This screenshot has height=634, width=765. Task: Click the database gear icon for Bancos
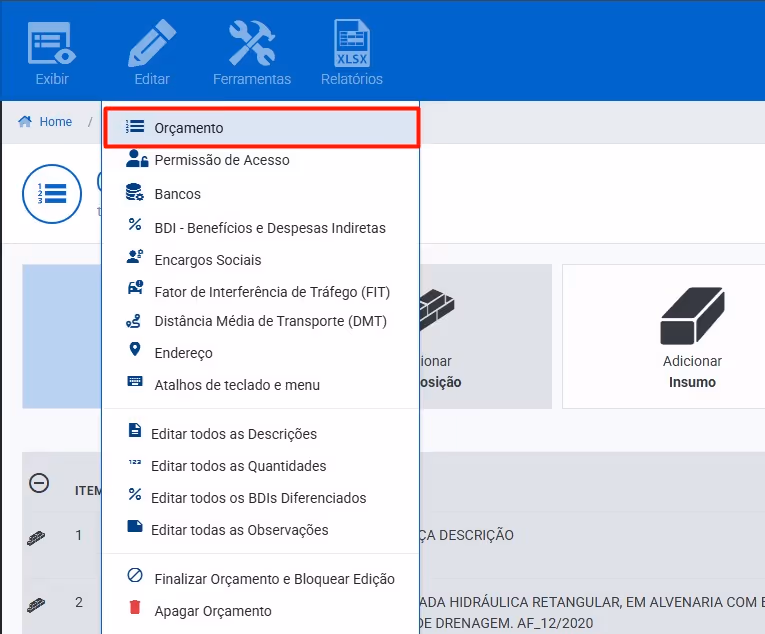tap(135, 192)
